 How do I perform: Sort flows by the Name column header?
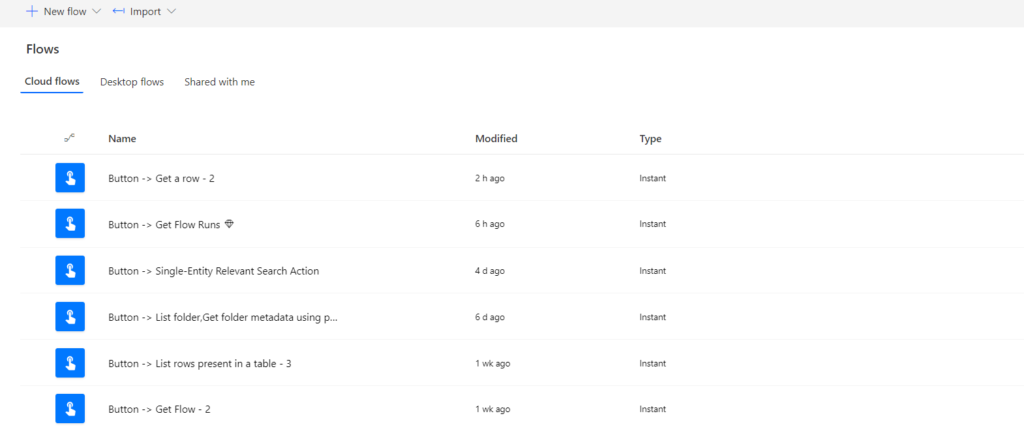tap(122, 138)
